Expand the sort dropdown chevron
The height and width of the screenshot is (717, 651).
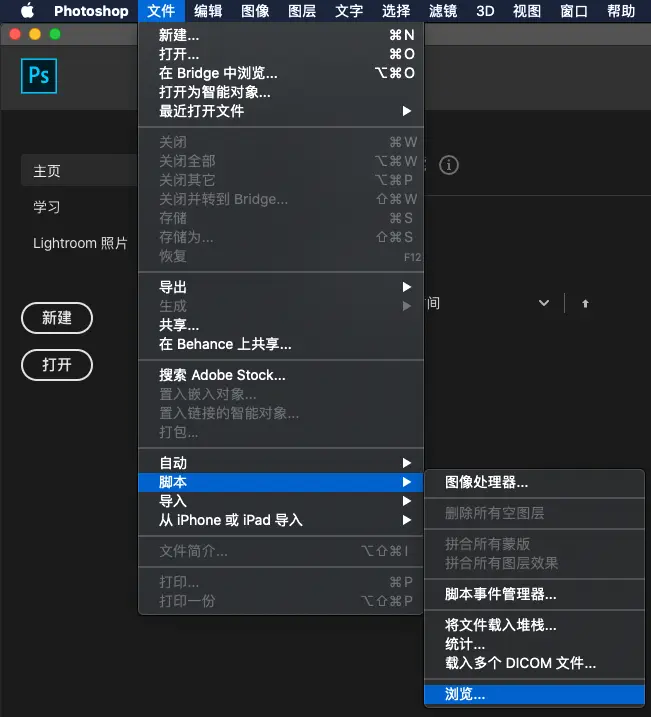tap(544, 303)
